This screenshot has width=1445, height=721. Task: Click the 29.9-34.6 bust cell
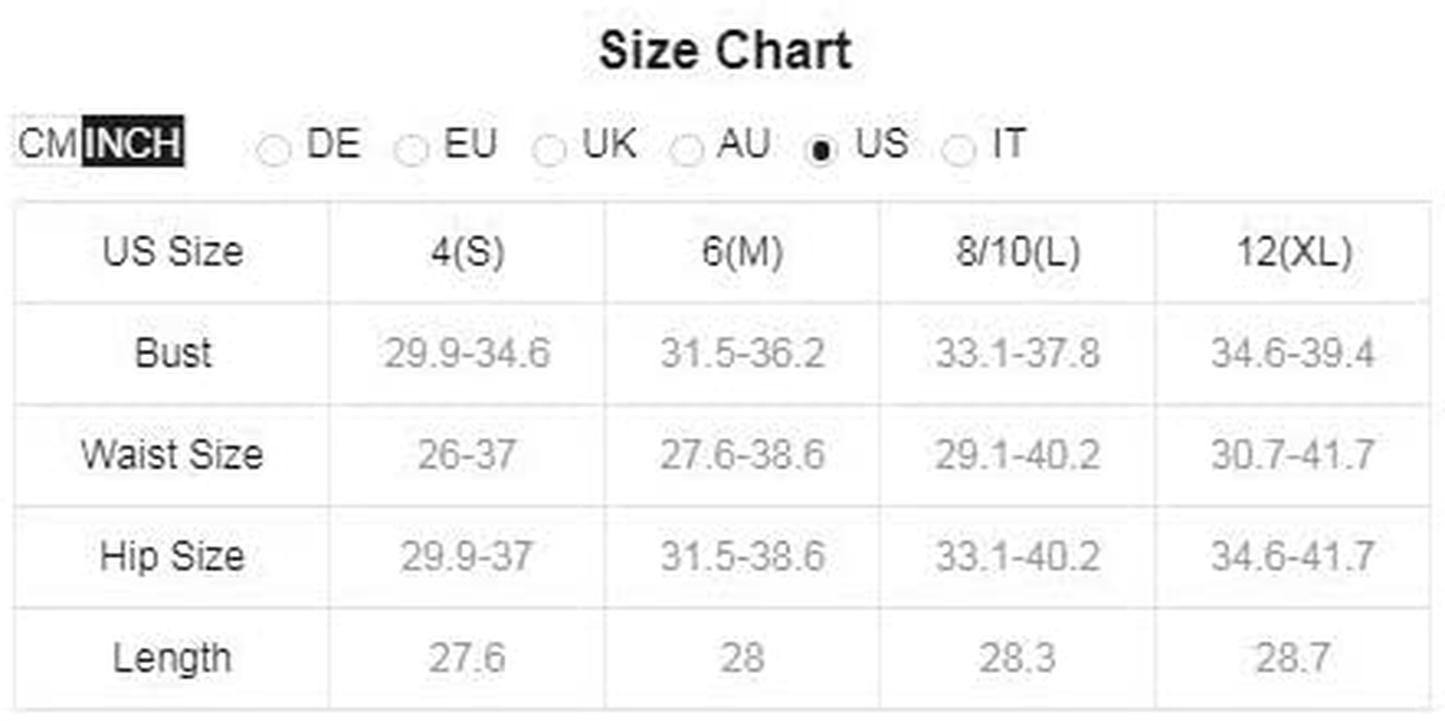[467, 353]
